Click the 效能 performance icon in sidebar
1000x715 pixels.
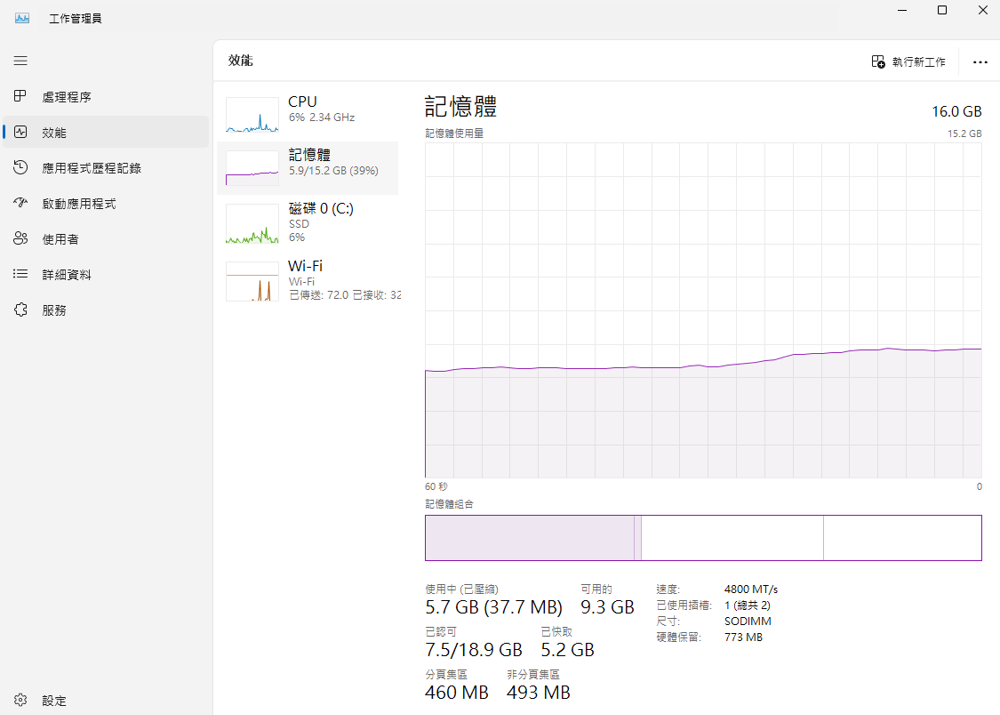20,132
